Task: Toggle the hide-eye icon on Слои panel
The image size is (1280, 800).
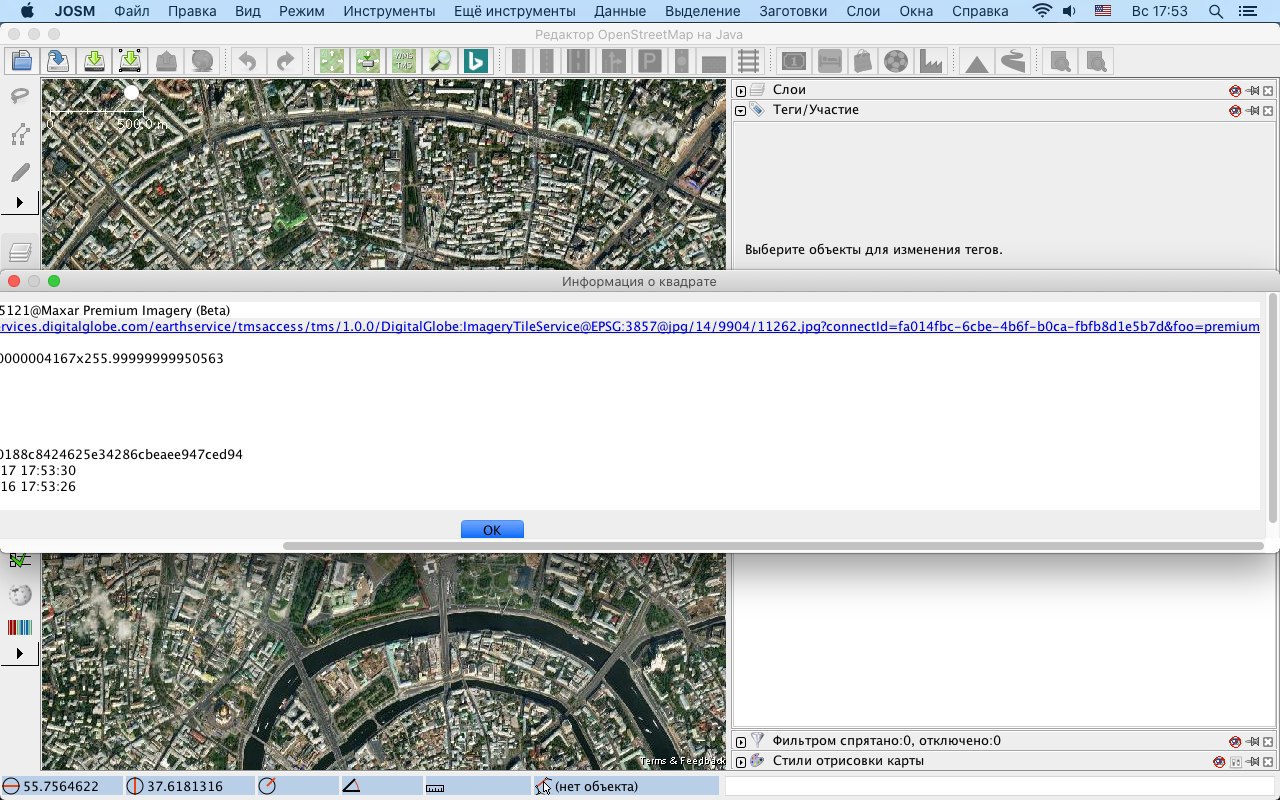Action: (1235, 90)
